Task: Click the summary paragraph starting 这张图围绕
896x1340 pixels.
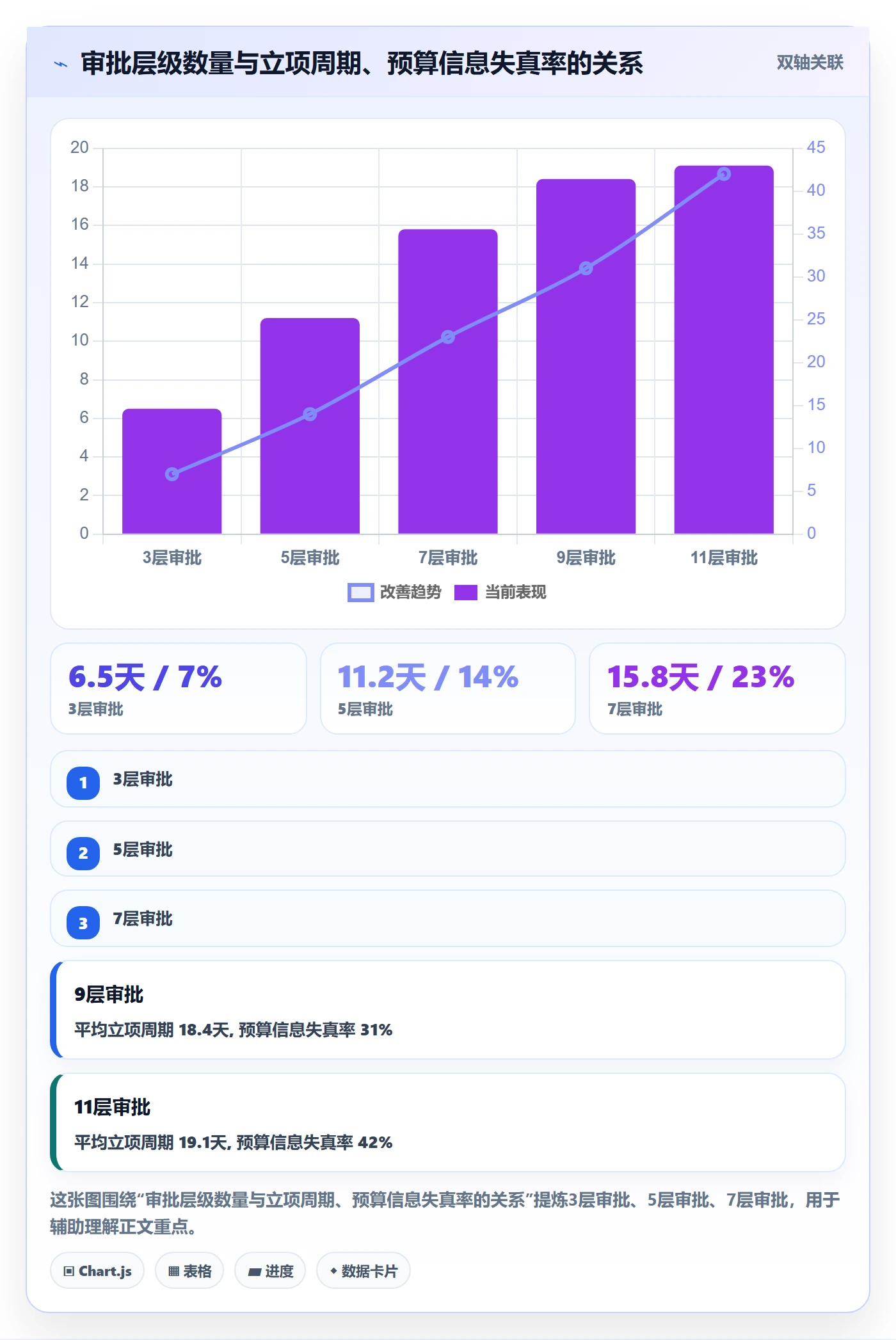Action: (445, 1213)
